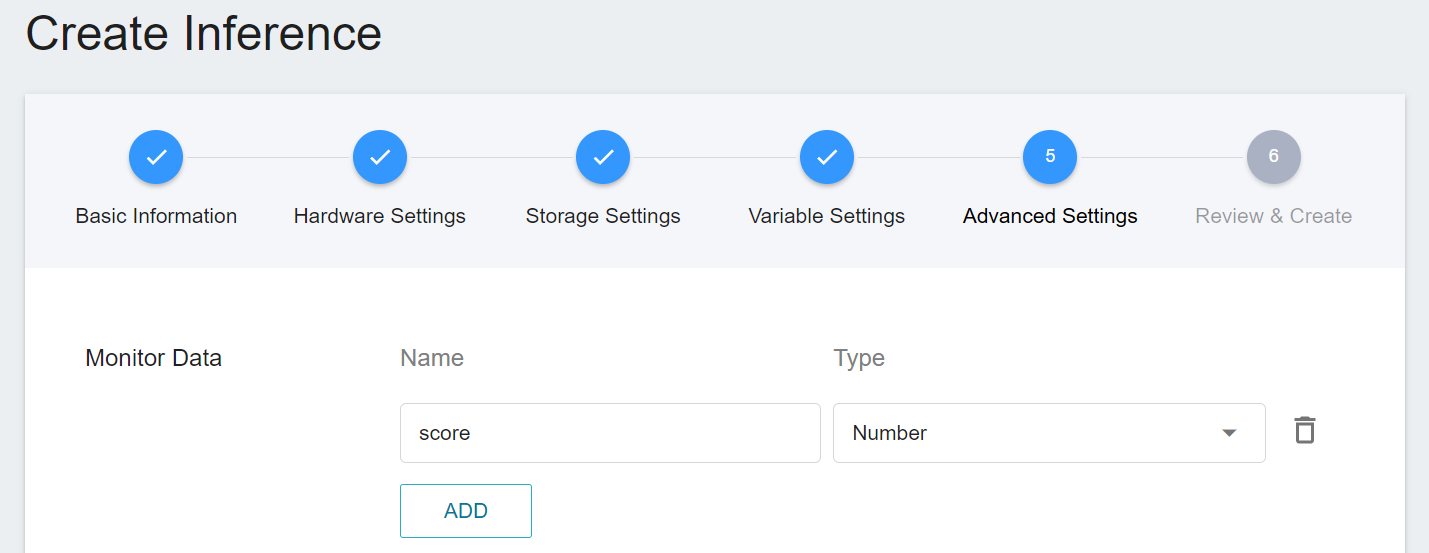
Task: Click the Create Inference page heading
Action: pos(204,32)
